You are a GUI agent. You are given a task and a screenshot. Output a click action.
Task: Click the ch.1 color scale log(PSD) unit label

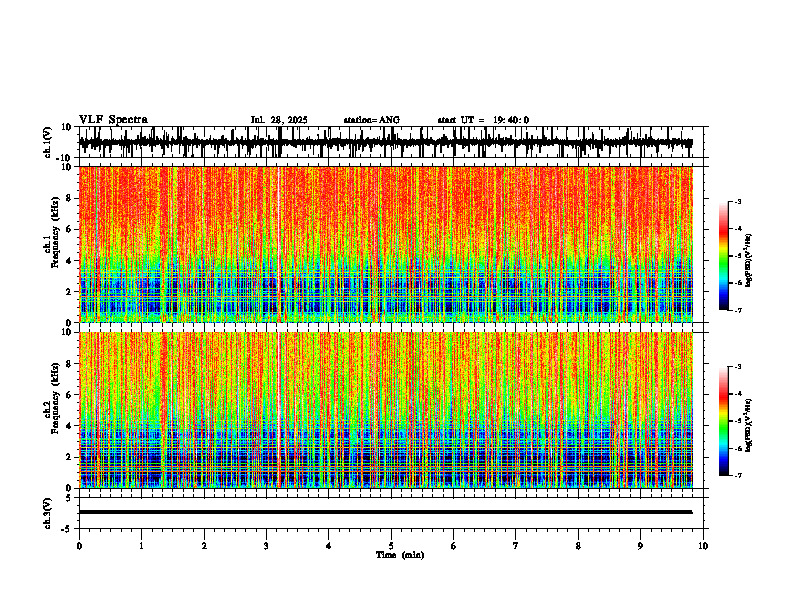click(749, 260)
